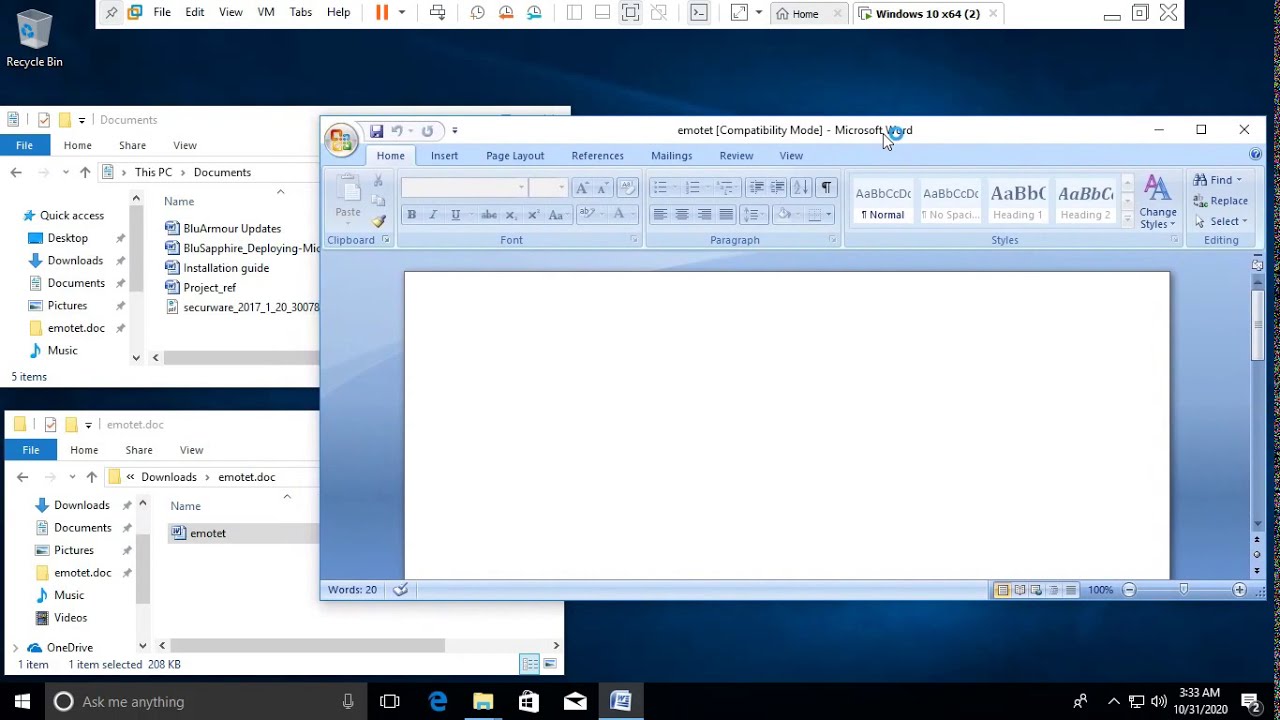Open the VMware power options dropdown

coord(402,13)
